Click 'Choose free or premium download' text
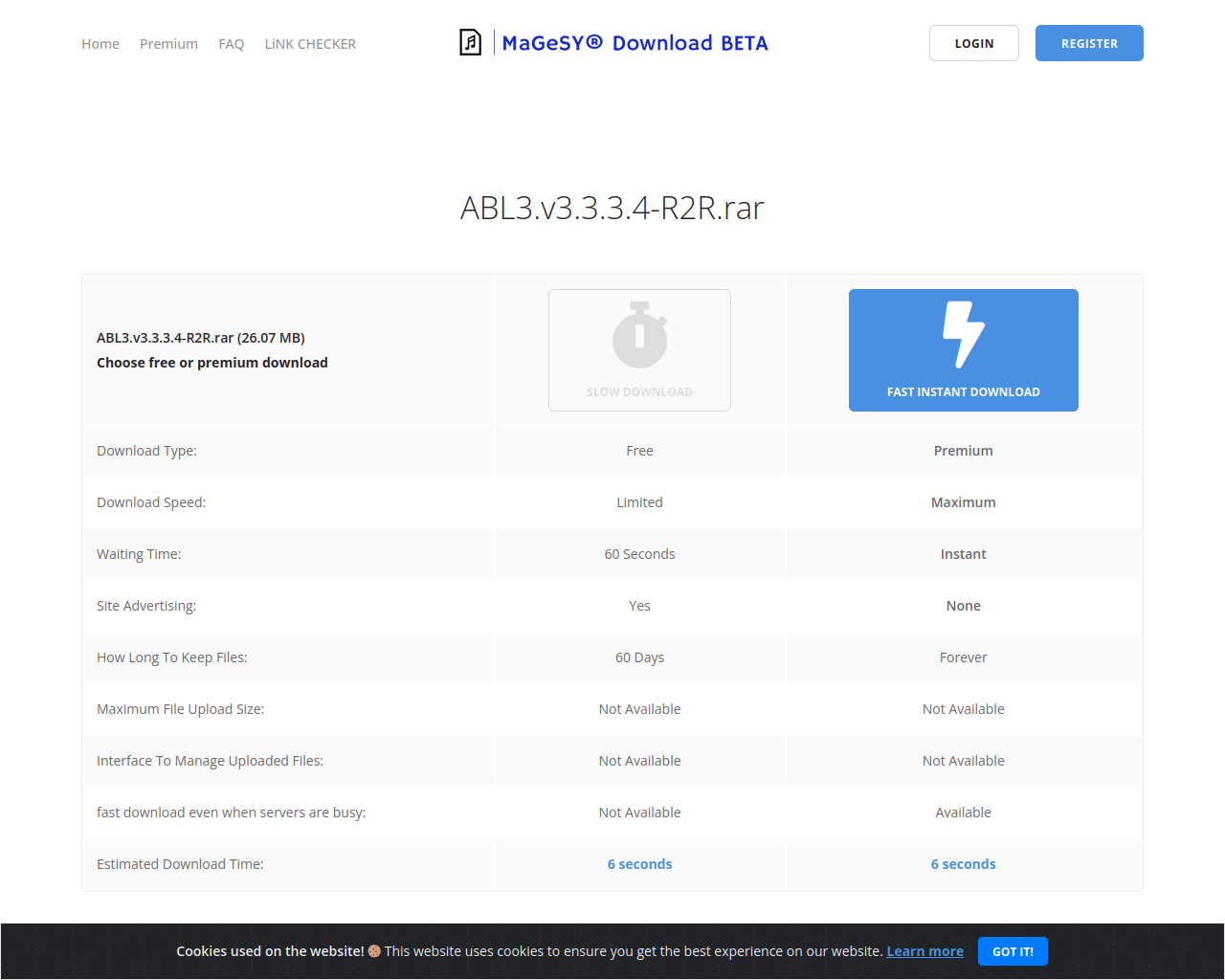1225x980 pixels. click(212, 363)
